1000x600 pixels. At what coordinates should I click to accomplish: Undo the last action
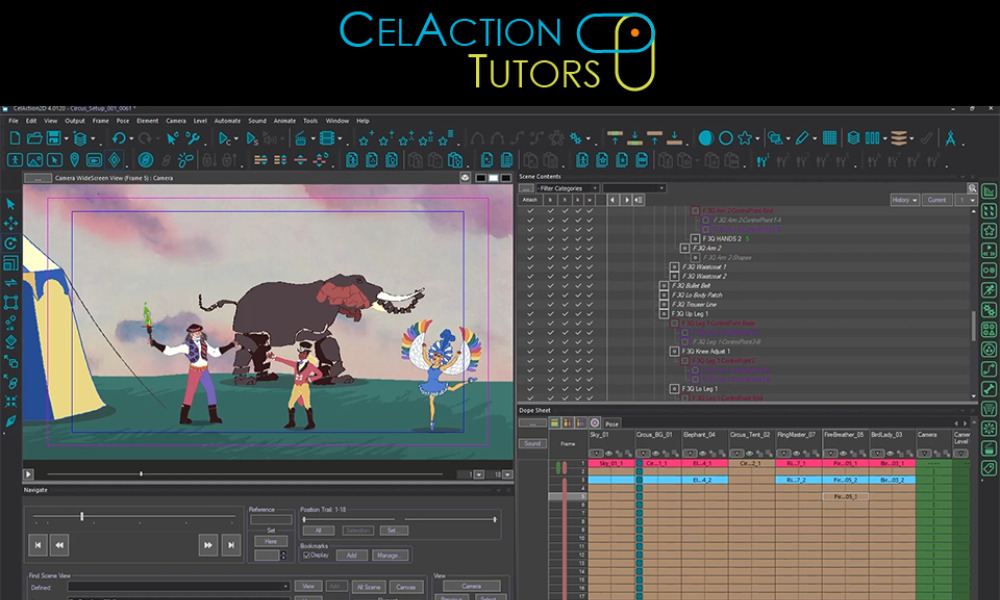tap(119, 138)
